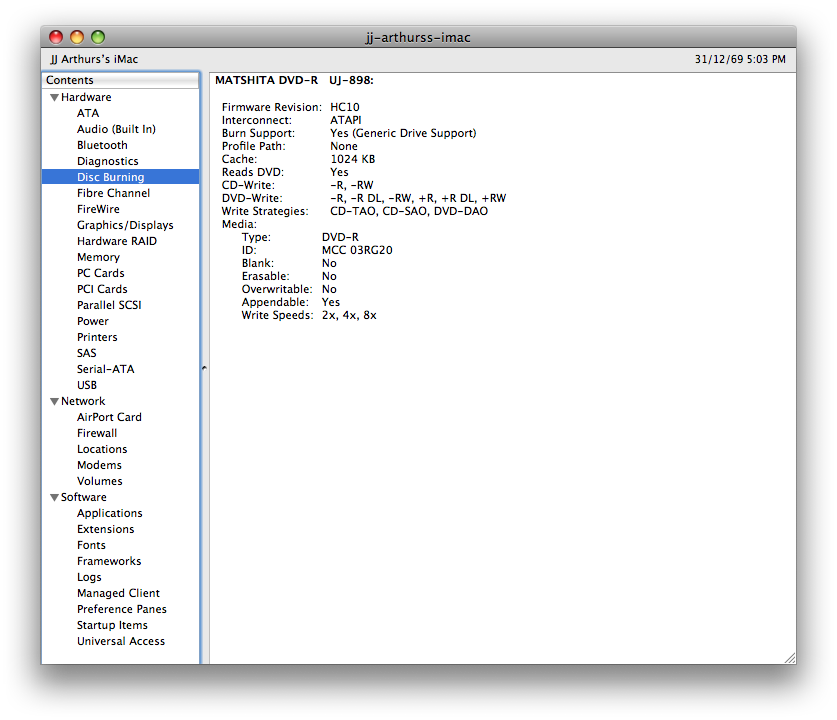
Task: Click the 31/12/69 5:03 PM timestamp
Action: pyautogui.click(x=740, y=59)
